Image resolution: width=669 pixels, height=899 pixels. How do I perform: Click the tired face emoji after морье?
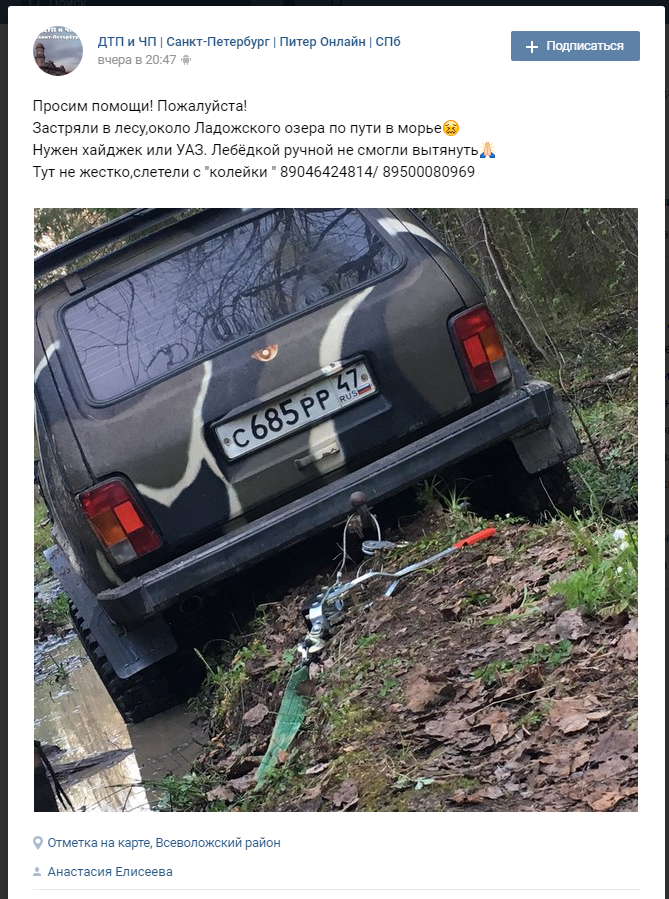pos(451,128)
